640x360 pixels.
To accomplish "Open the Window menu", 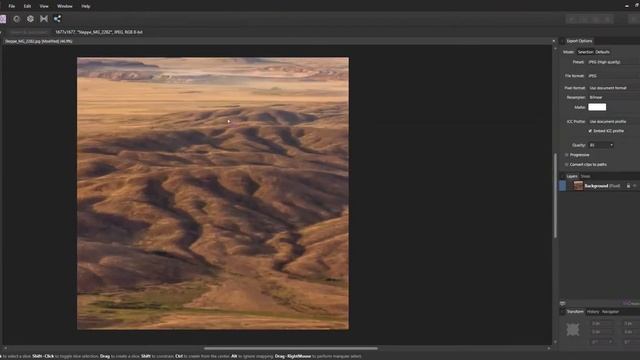I will pyautogui.click(x=64, y=6).
